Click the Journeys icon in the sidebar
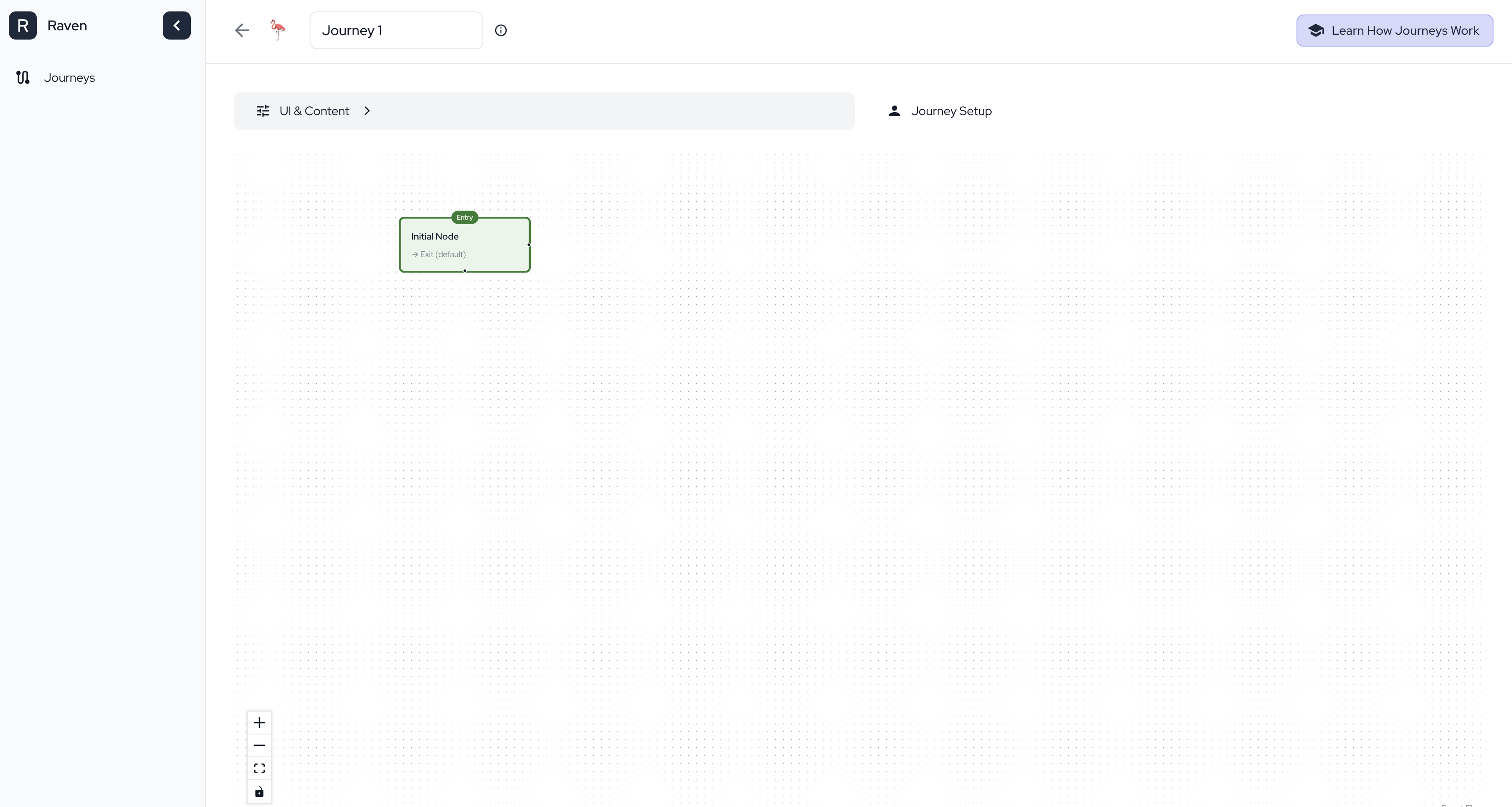 pyautogui.click(x=23, y=77)
